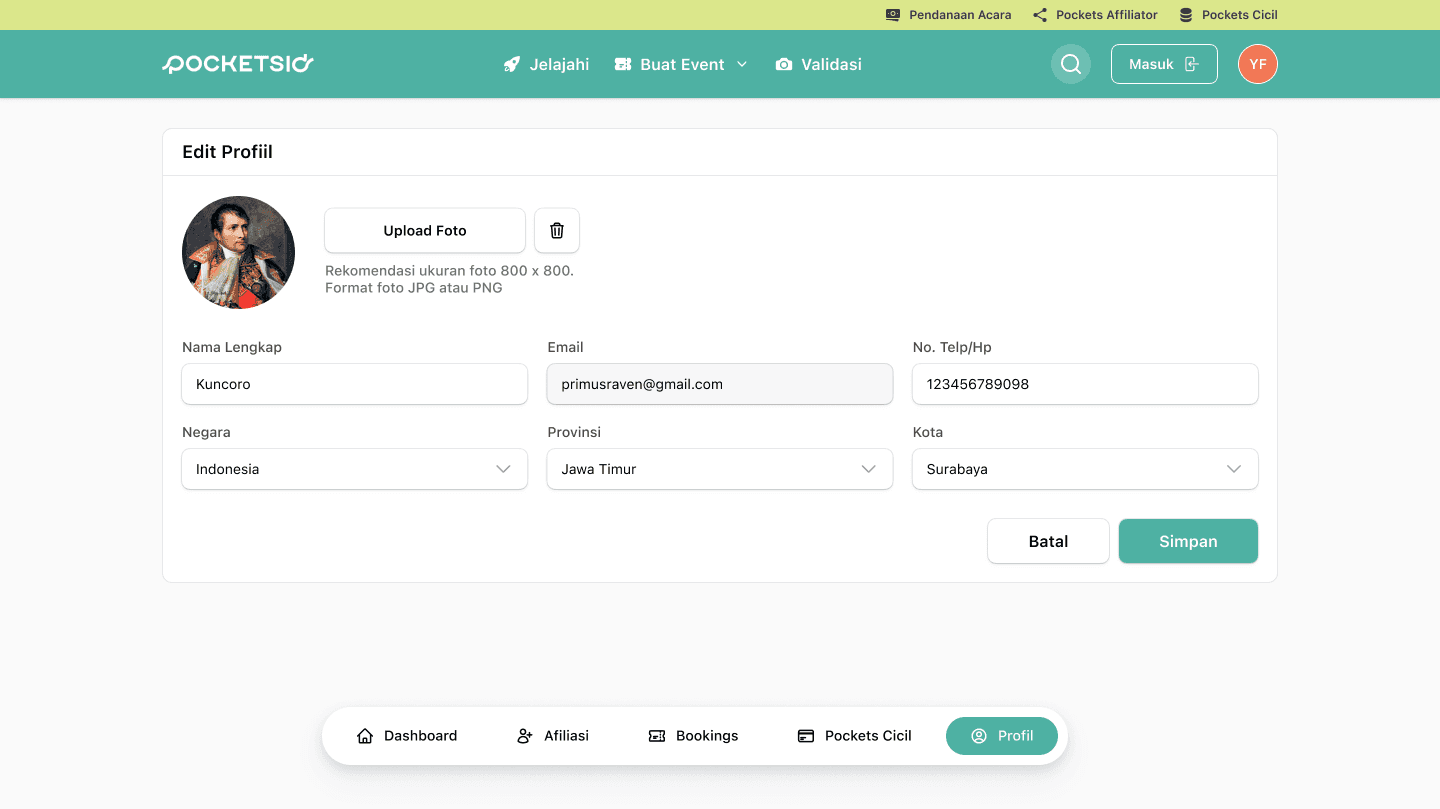Open the Pockets Affiliator link
The image size is (1440, 809).
(x=1095, y=15)
